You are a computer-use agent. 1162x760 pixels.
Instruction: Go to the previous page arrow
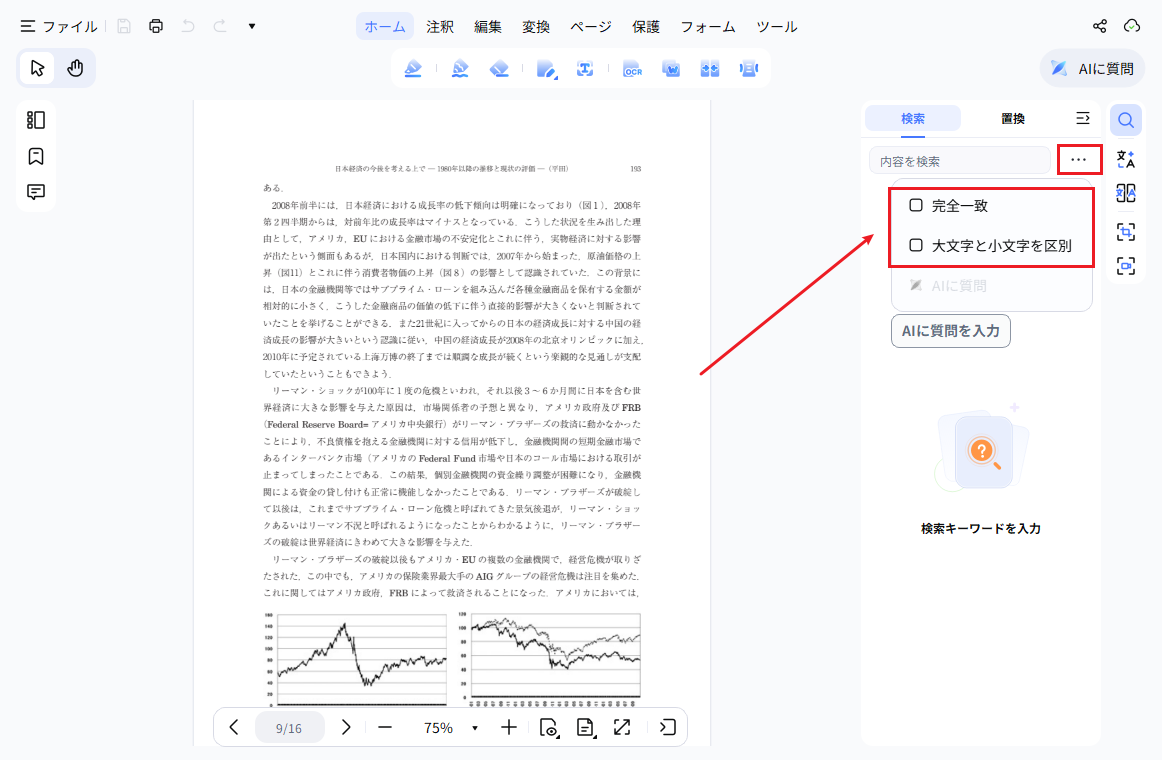(234, 727)
